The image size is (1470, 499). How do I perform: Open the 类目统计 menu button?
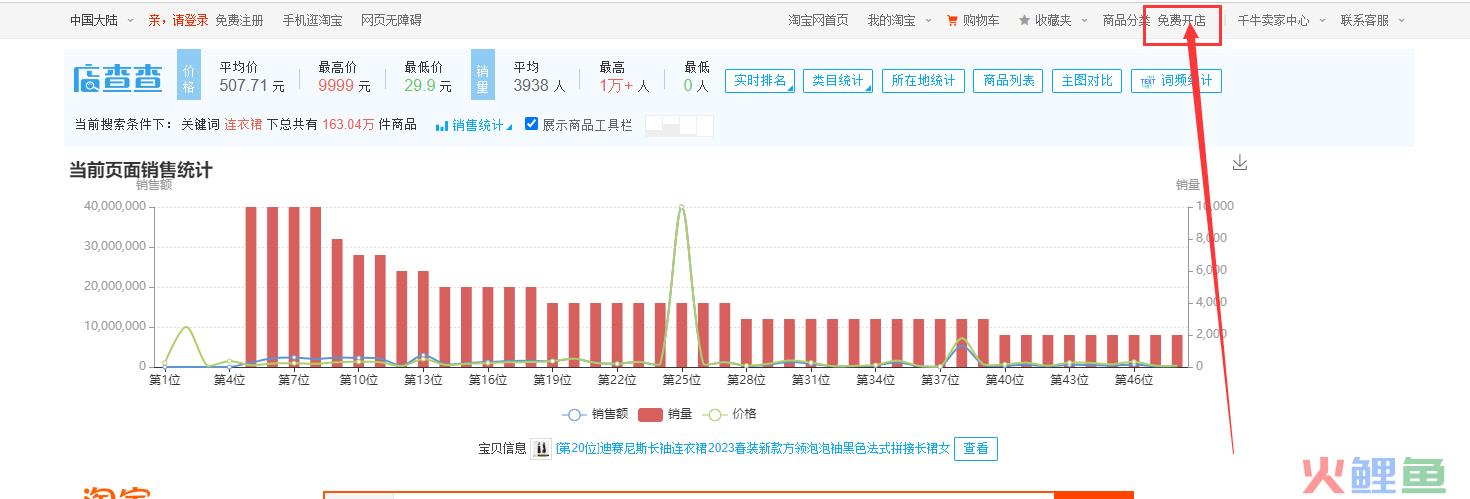pos(837,81)
